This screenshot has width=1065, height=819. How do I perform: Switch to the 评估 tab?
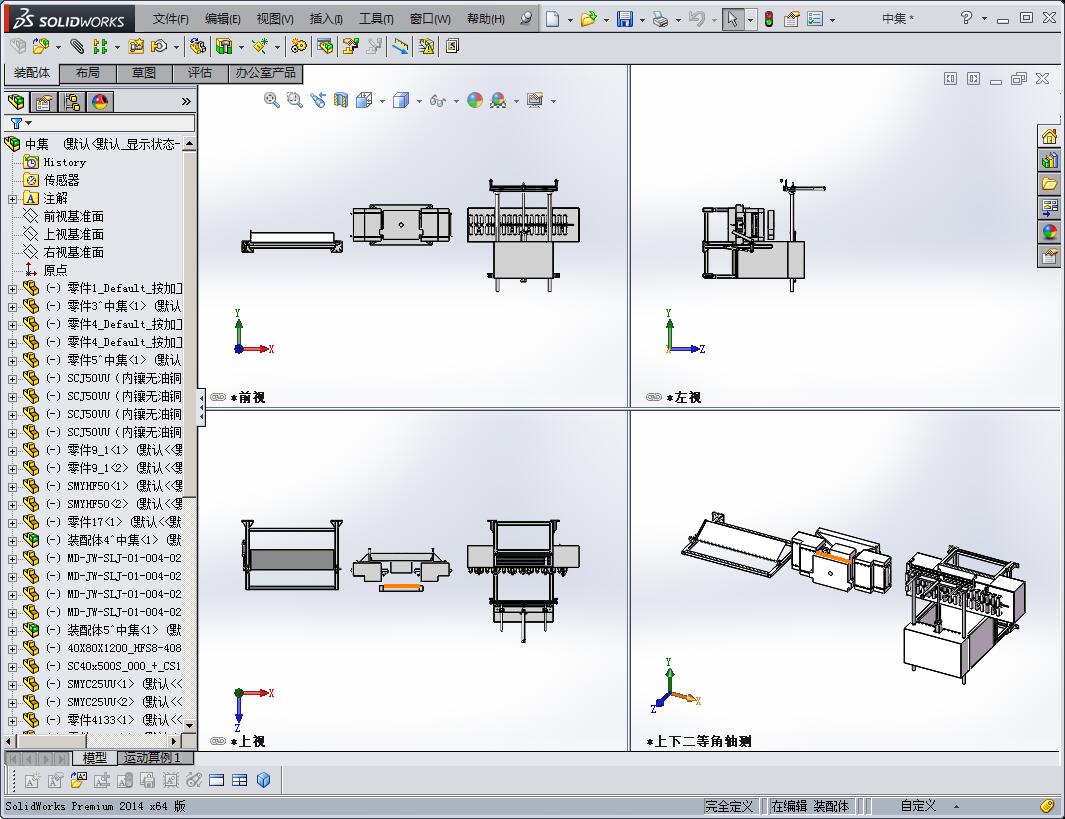200,73
